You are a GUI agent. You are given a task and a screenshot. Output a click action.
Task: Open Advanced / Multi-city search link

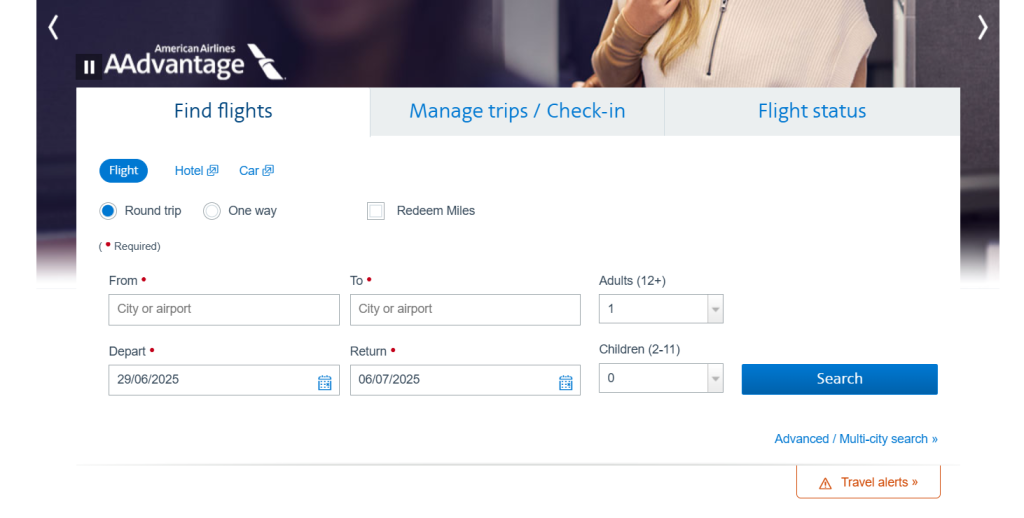(856, 439)
